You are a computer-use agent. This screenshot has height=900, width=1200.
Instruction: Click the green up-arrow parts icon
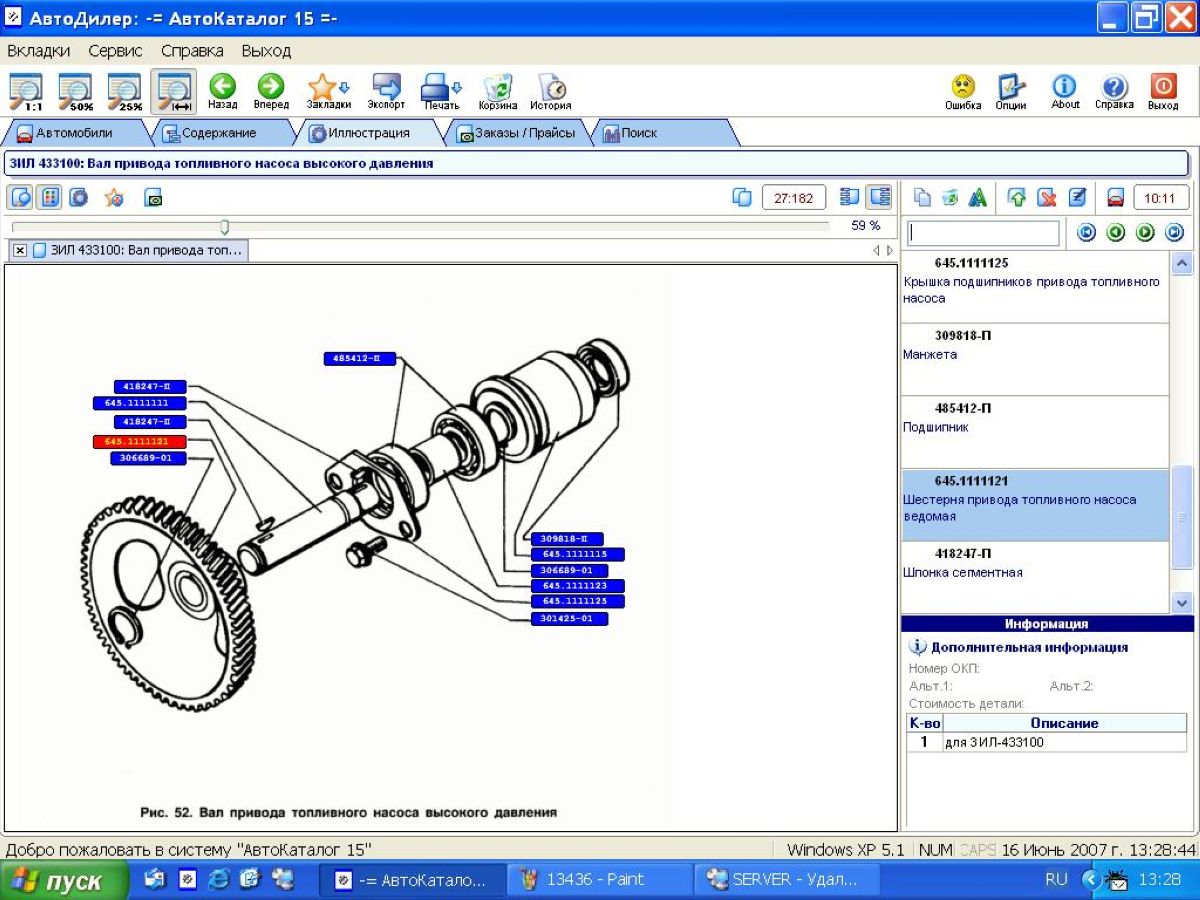[1017, 198]
